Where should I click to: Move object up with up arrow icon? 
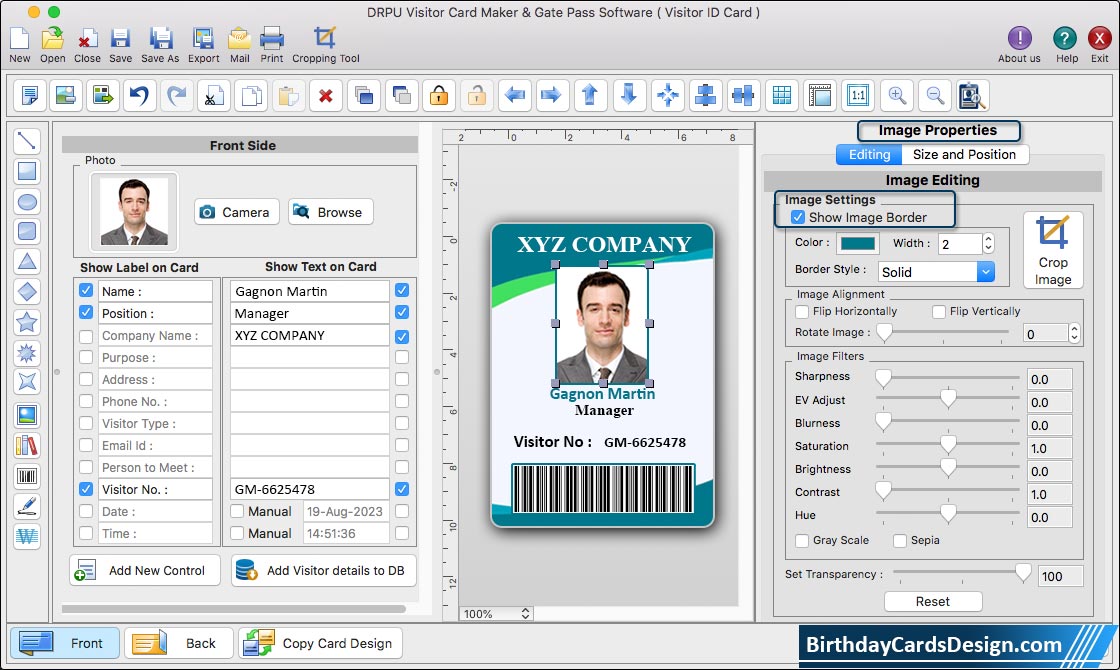click(x=590, y=95)
